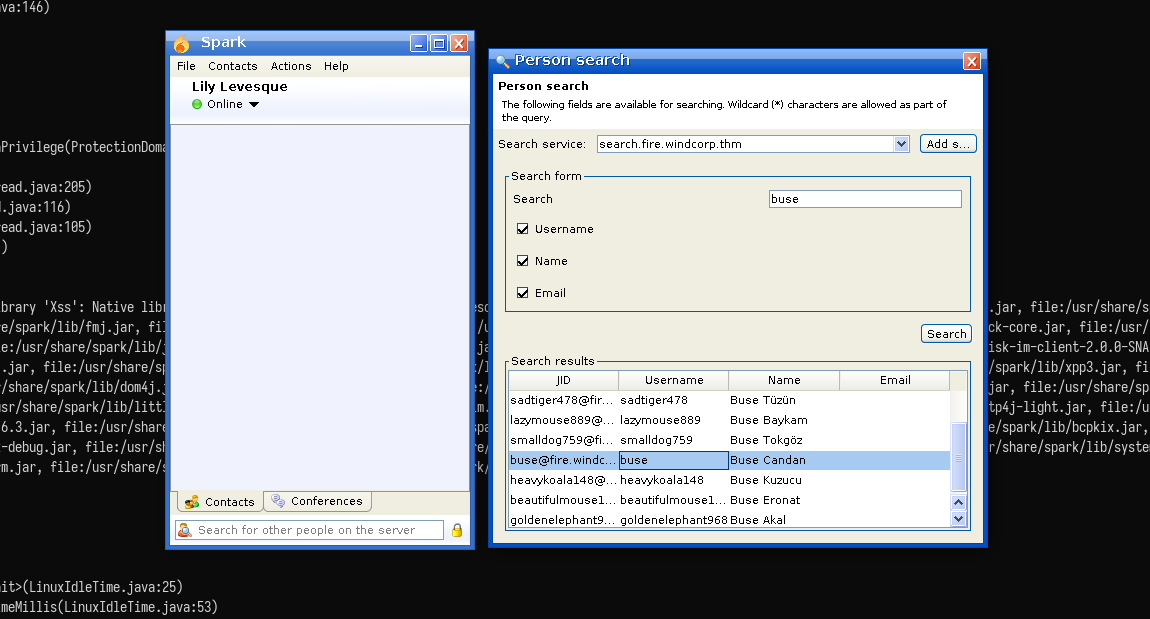Maximize the Spark window
This screenshot has width=1150, height=619.
[x=439, y=43]
